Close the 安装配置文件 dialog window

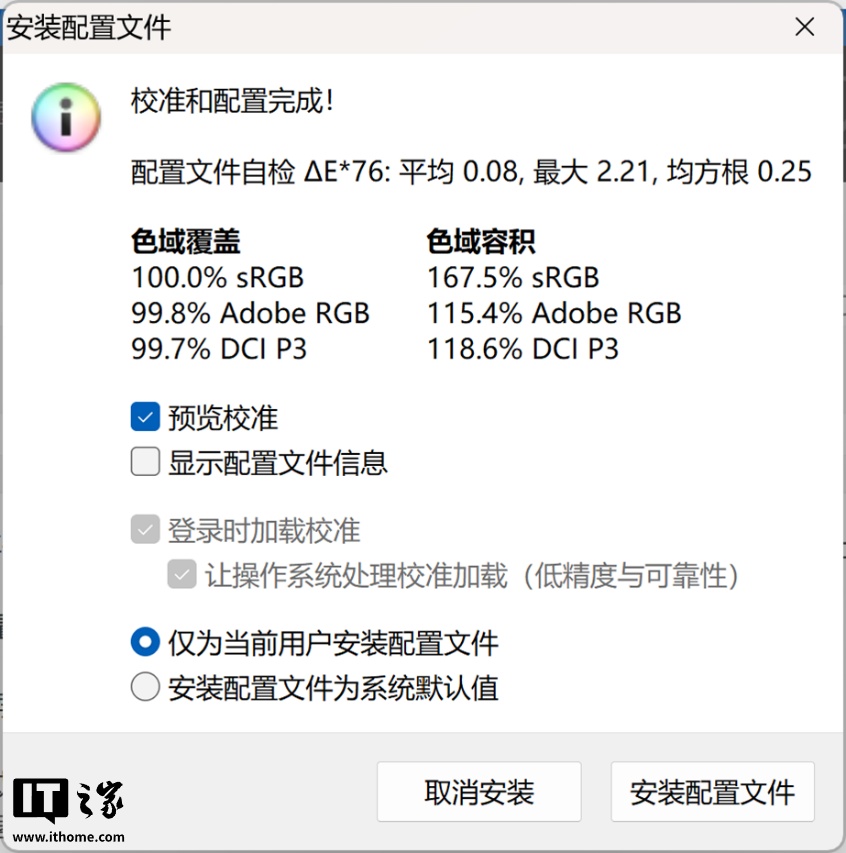805,27
